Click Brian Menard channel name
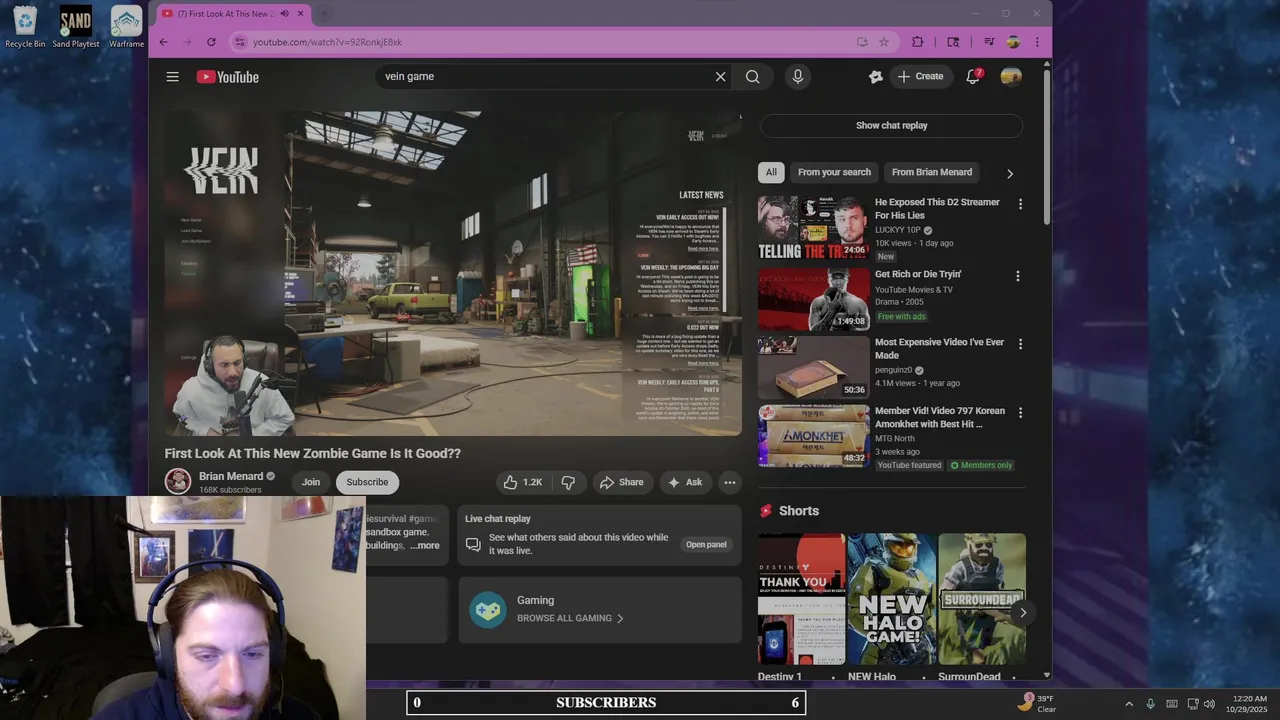Viewport: 1280px width, 720px height. (x=231, y=476)
